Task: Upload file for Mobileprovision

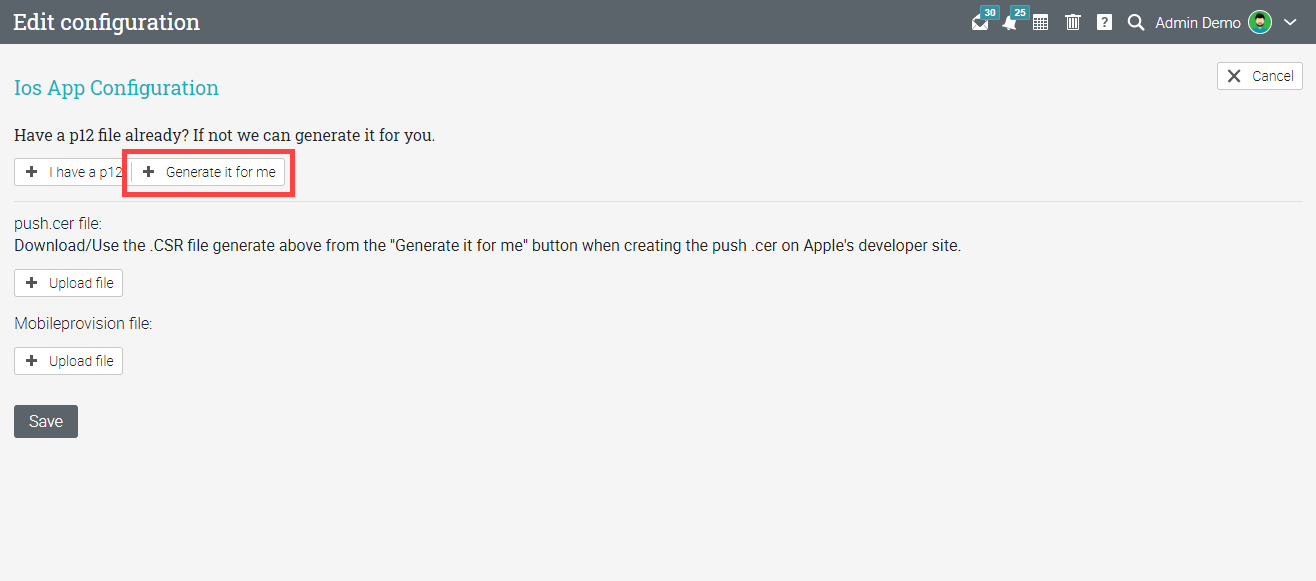Action: (x=68, y=361)
